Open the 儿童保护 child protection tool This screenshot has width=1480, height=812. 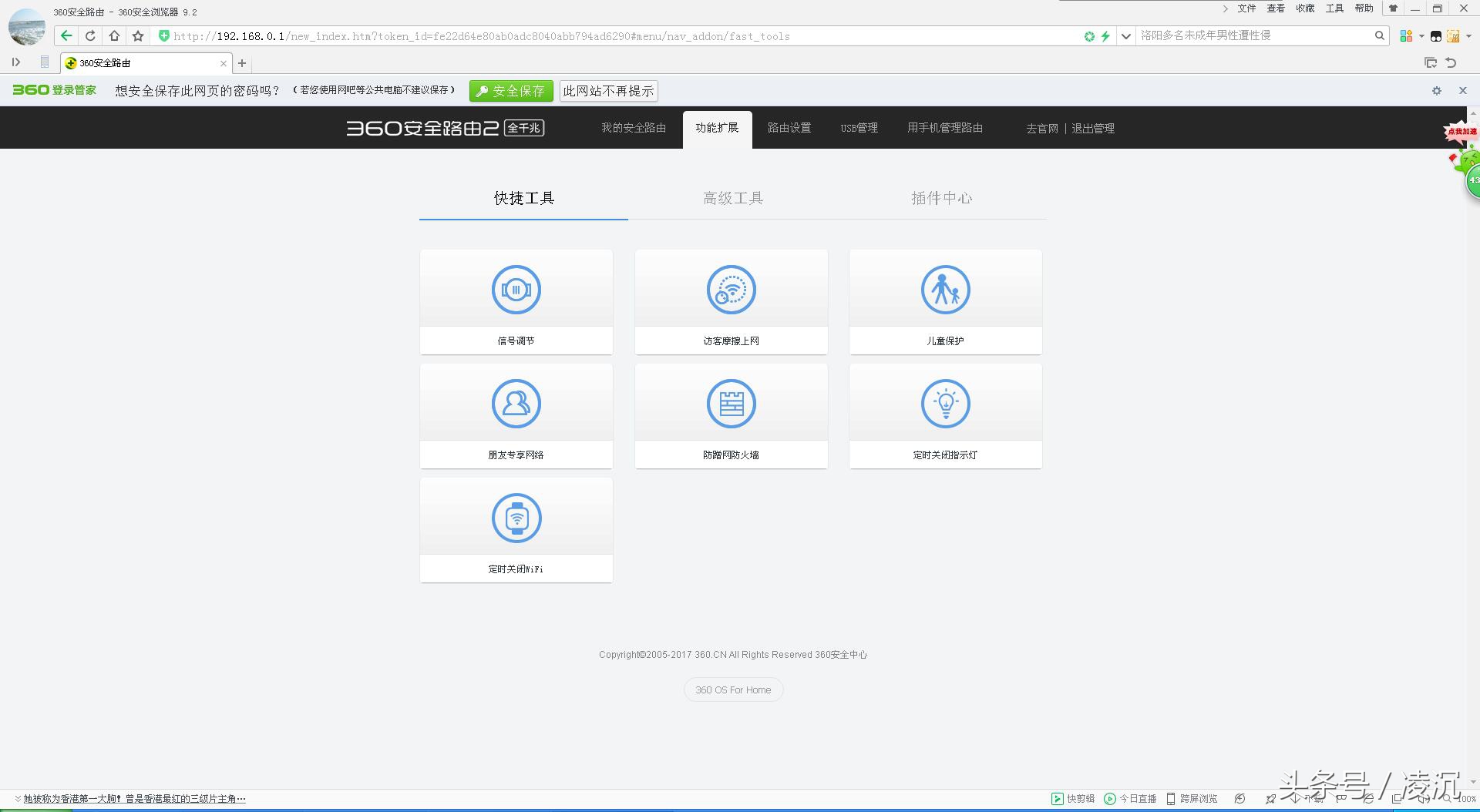(945, 301)
